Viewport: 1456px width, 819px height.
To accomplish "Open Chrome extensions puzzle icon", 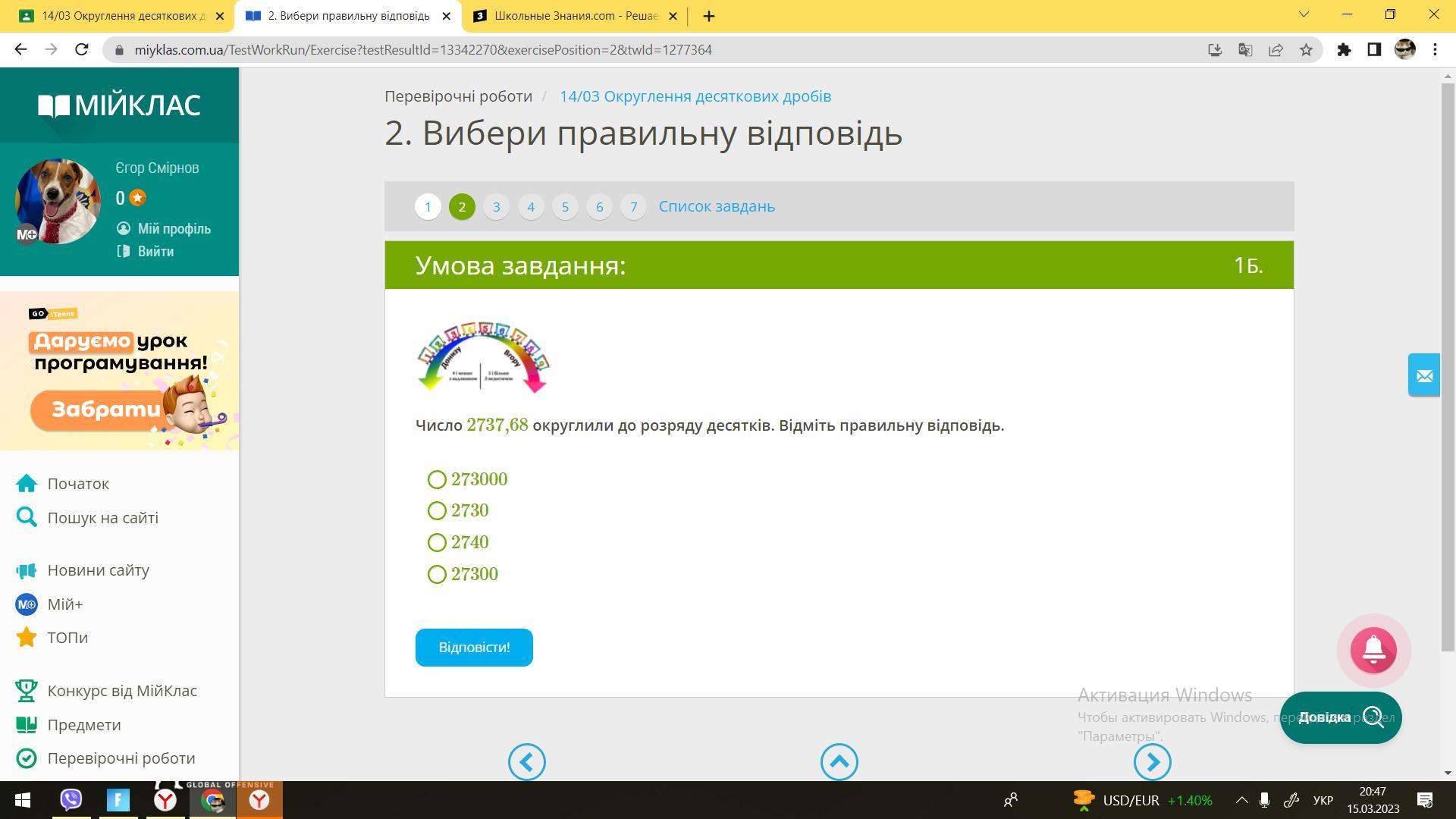I will pos(1344,50).
